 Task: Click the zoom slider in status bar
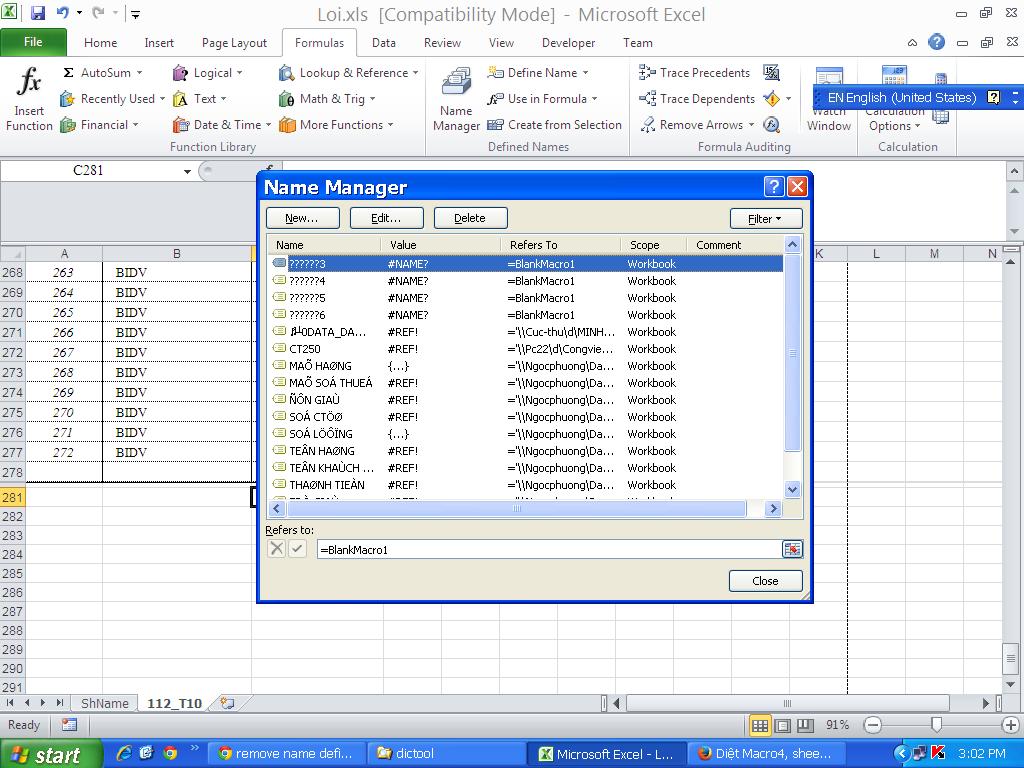[936, 725]
